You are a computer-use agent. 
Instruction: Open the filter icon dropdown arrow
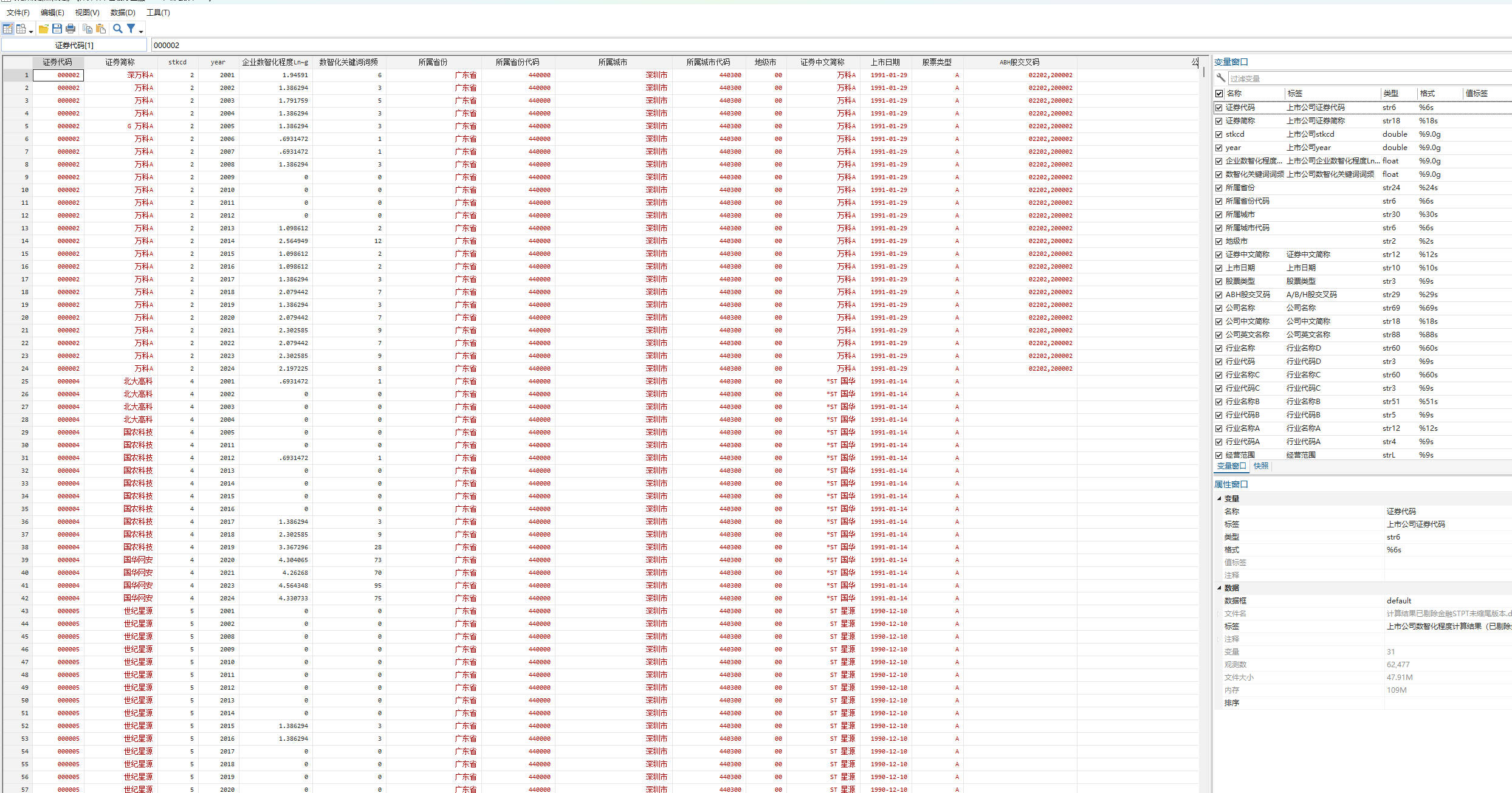141,31
